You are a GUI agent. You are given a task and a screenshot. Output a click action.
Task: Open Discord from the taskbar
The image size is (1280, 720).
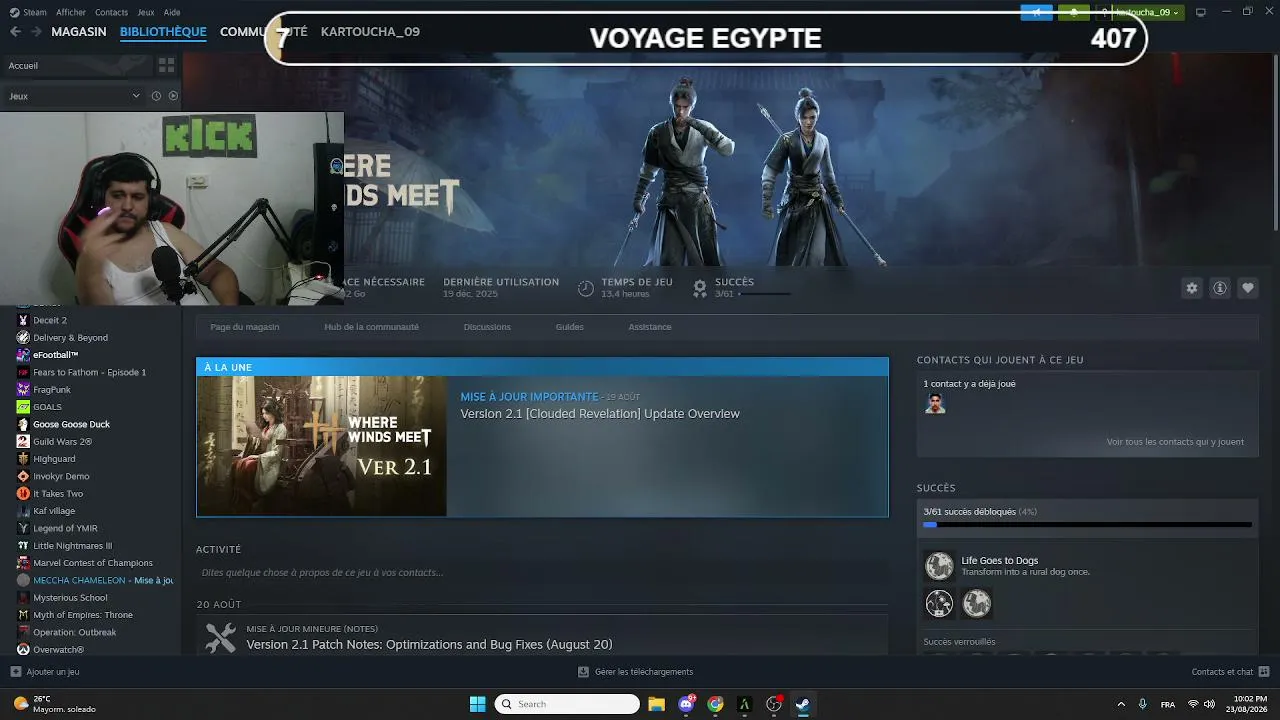click(686, 704)
